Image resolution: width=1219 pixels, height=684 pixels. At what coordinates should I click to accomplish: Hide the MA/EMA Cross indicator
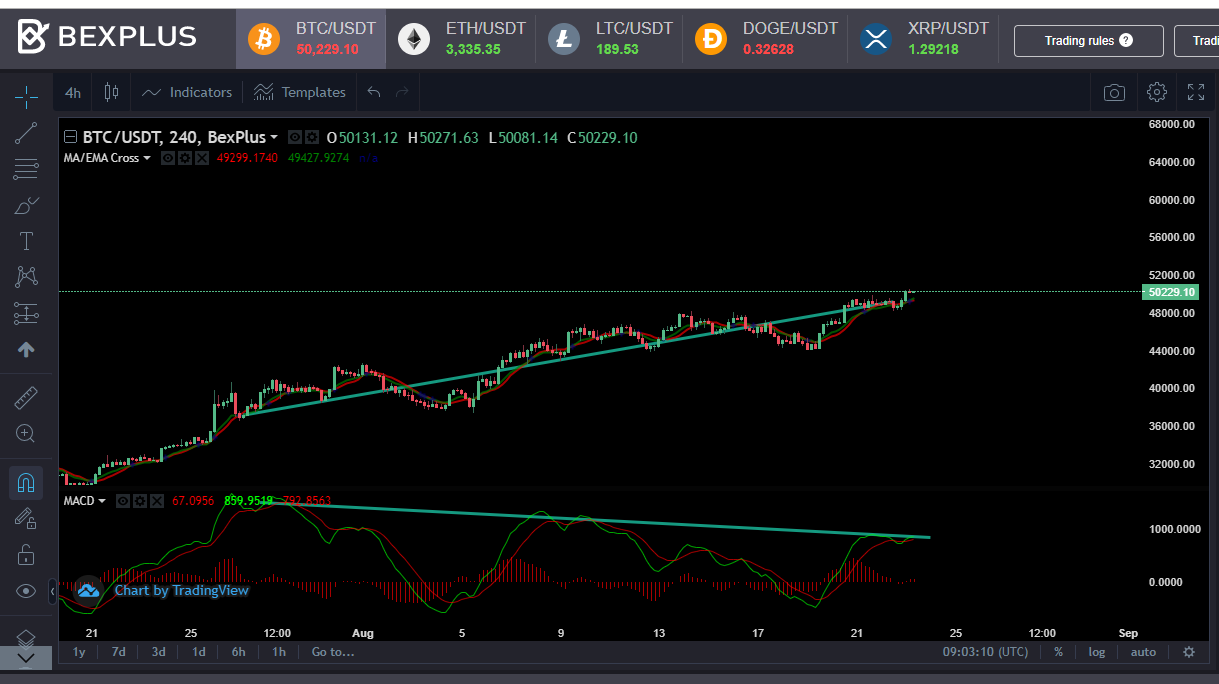168,158
